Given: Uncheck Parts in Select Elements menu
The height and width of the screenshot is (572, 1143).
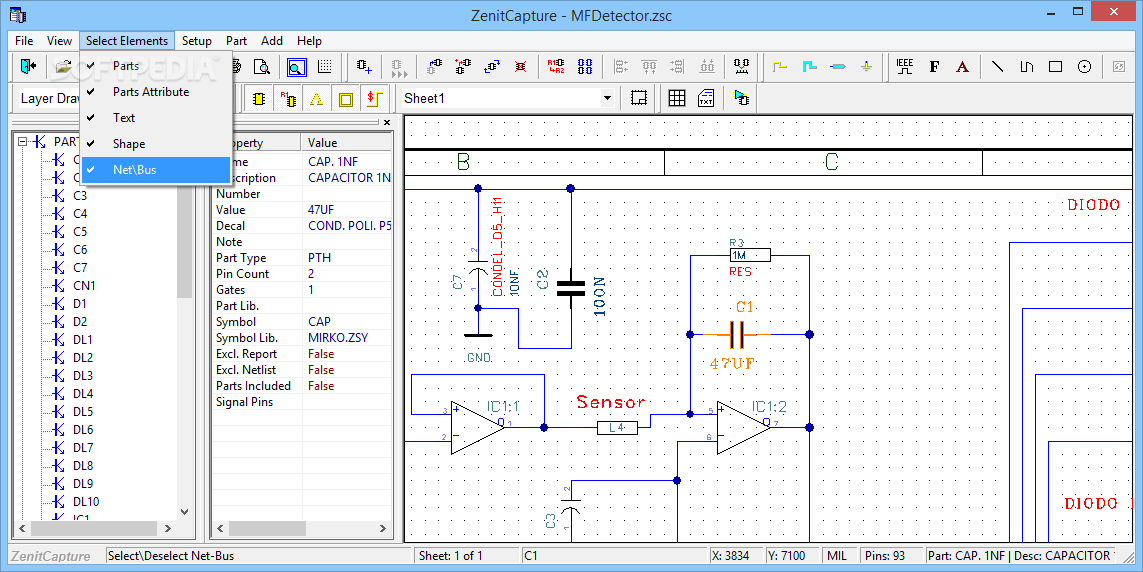Looking at the screenshot, I should pyautogui.click(x=156, y=66).
